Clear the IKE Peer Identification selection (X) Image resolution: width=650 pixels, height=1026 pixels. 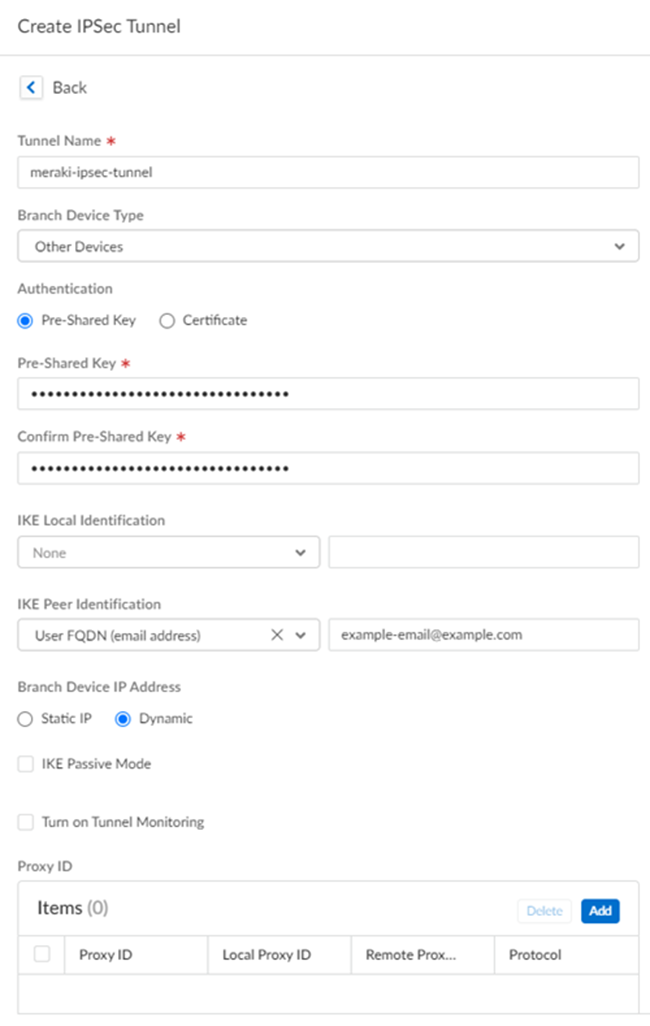(278, 635)
